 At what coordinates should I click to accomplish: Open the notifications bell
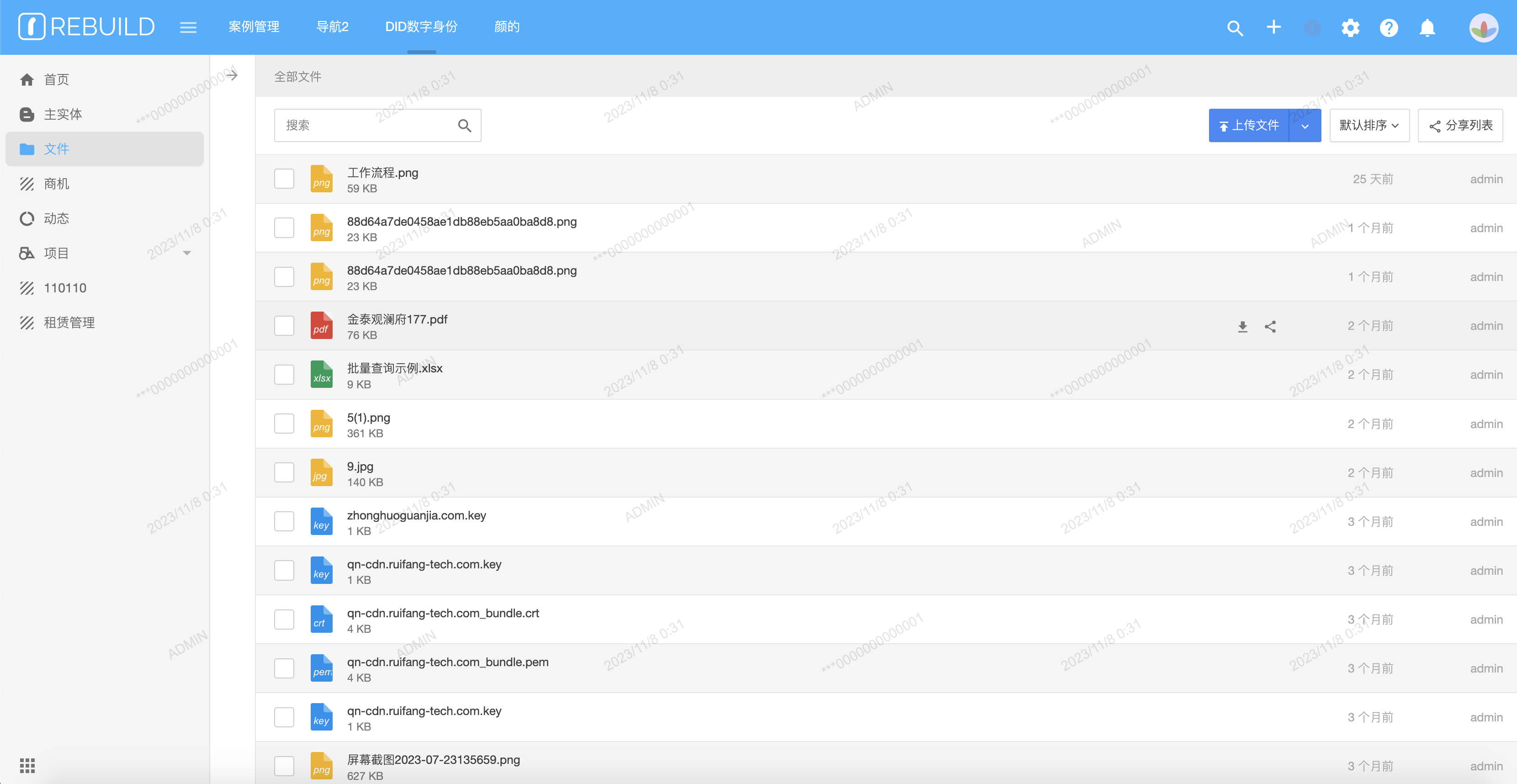tap(1427, 28)
